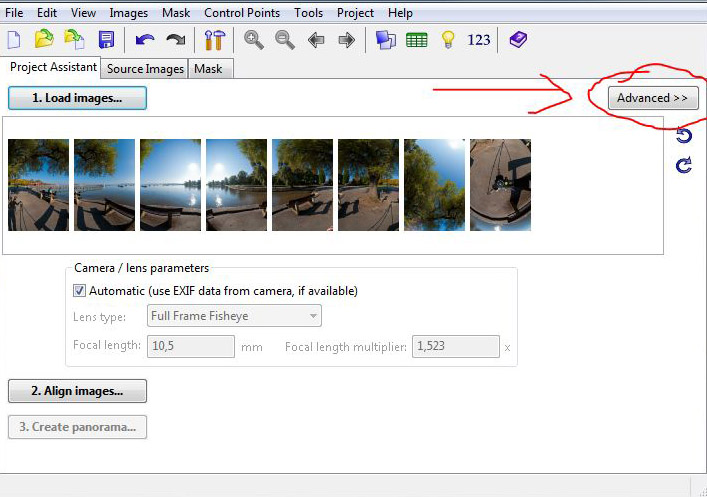Open the control points table icon
The height and width of the screenshot is (497, 707).
point(417,40)
